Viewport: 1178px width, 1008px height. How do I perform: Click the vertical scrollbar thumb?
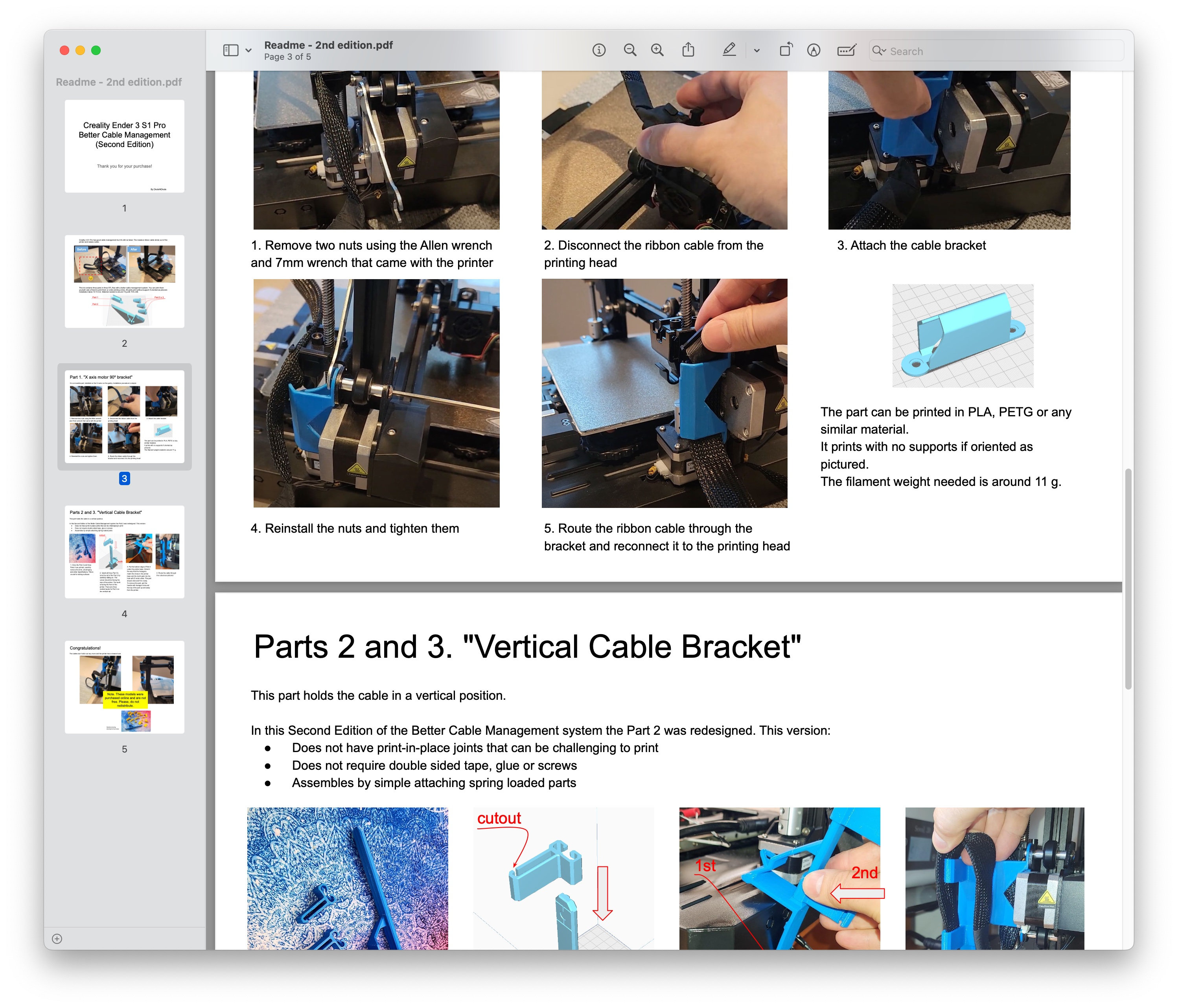(1128, 579)
